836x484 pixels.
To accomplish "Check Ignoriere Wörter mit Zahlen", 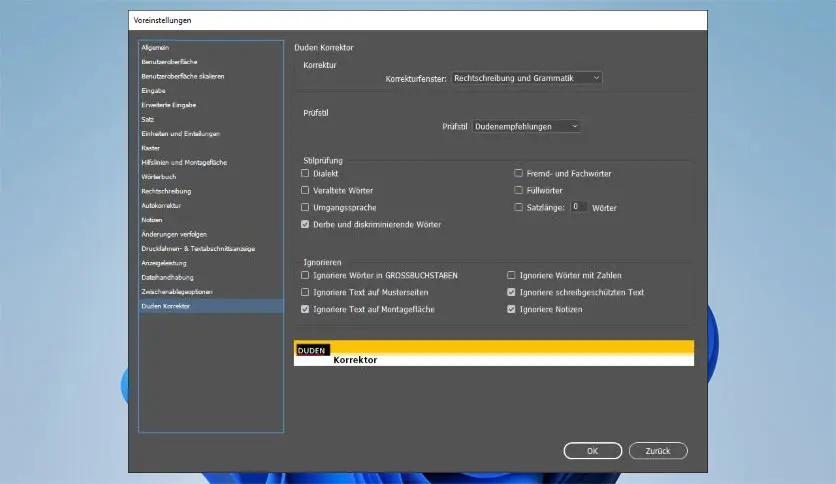I will coord(511,276).
